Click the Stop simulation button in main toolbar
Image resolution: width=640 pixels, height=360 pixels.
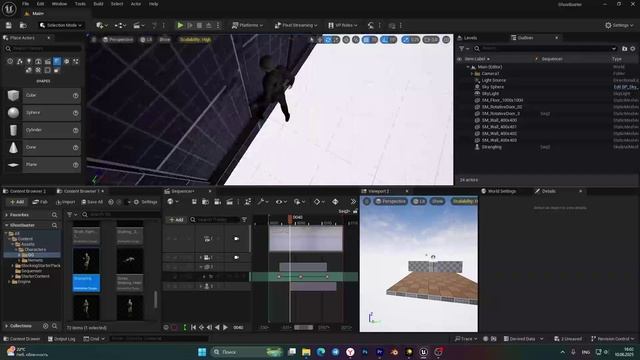pos(199,25)
